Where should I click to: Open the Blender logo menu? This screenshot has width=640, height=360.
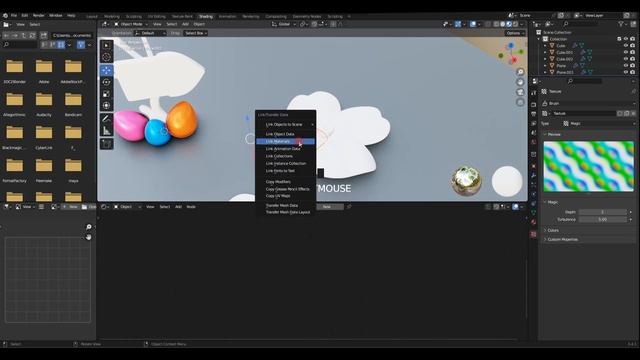pyautogui.click(x=5, y=16)
